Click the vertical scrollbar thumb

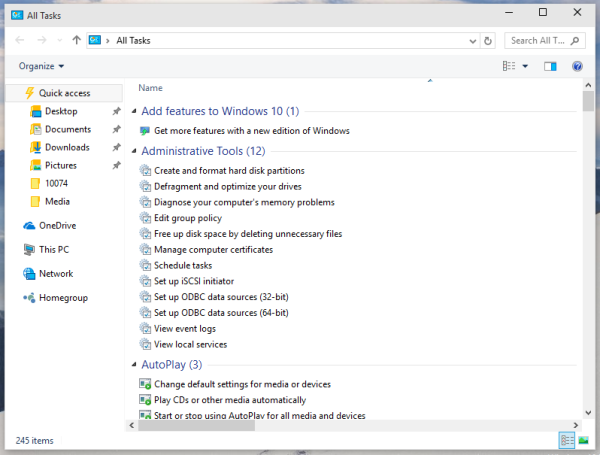tap(588, 101)
